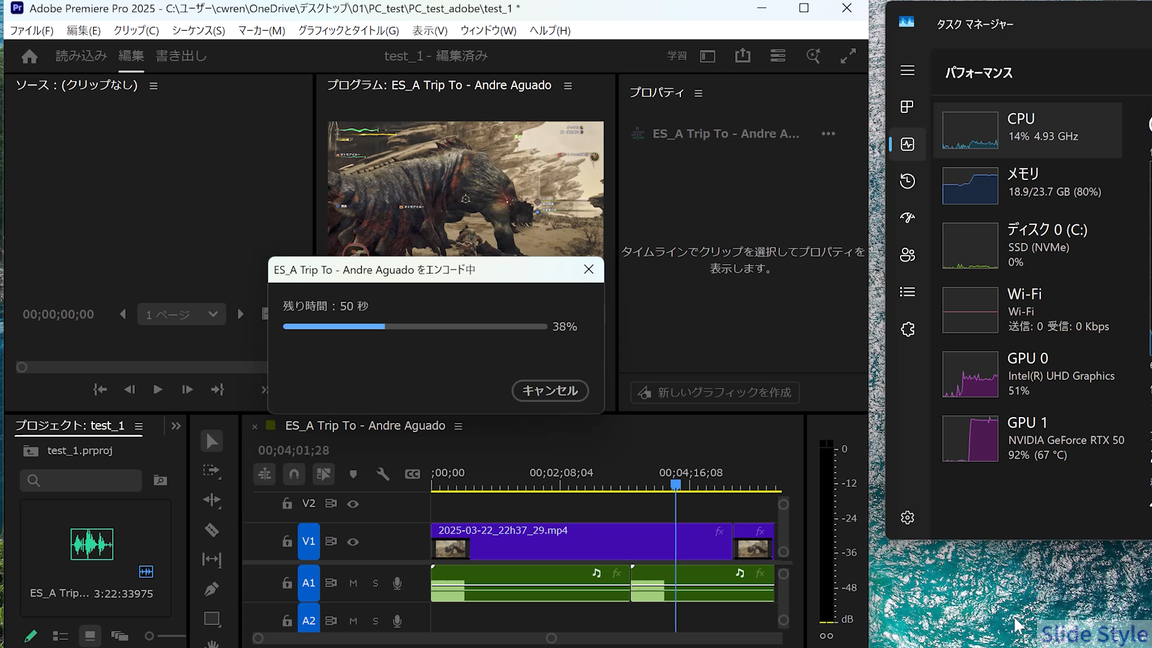Toggle lock on the V2 track
1152x648 pixels.
pyautogui.click(x=287, y=504)
